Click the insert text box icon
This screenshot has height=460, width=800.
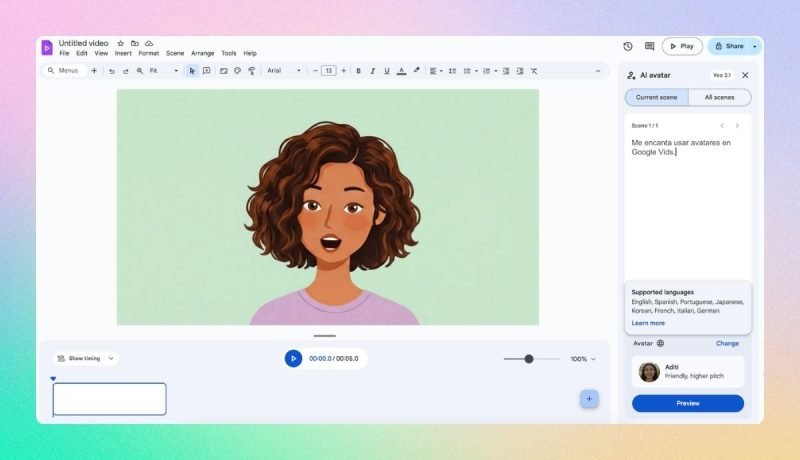[x=207, y=71]
